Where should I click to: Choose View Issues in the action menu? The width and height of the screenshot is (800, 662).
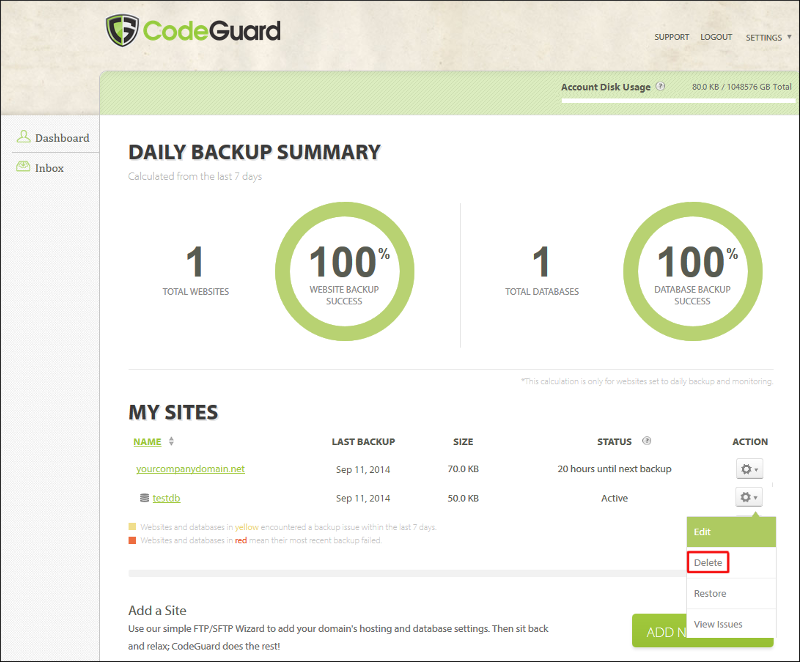click(718, 624)
